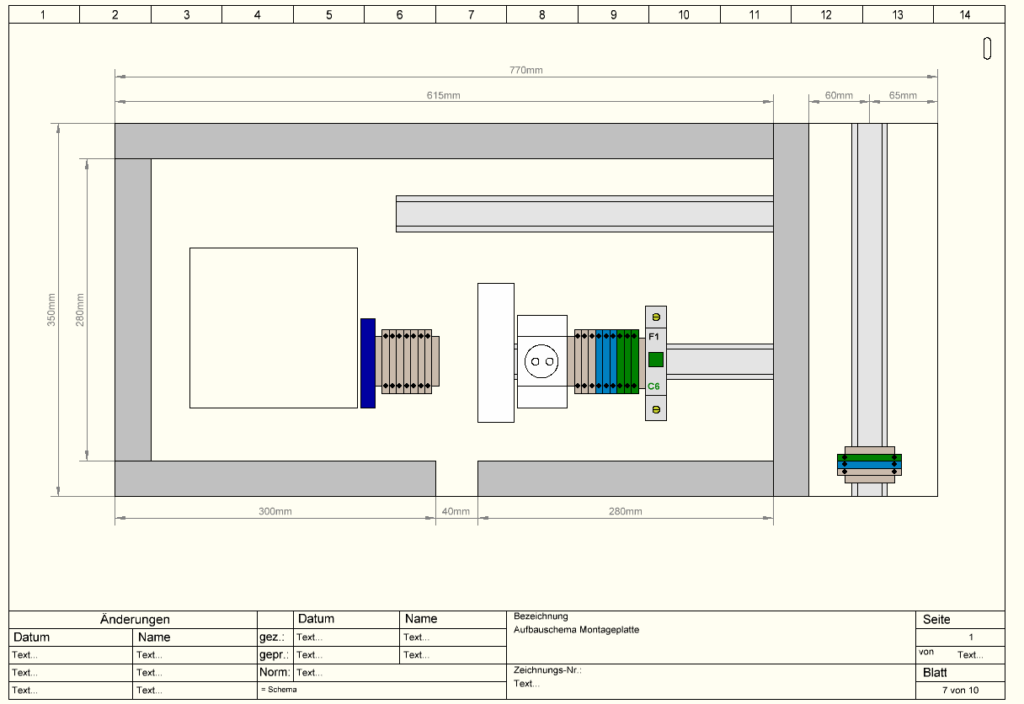Select the 350mm height dimension label

tap(52, 310)
